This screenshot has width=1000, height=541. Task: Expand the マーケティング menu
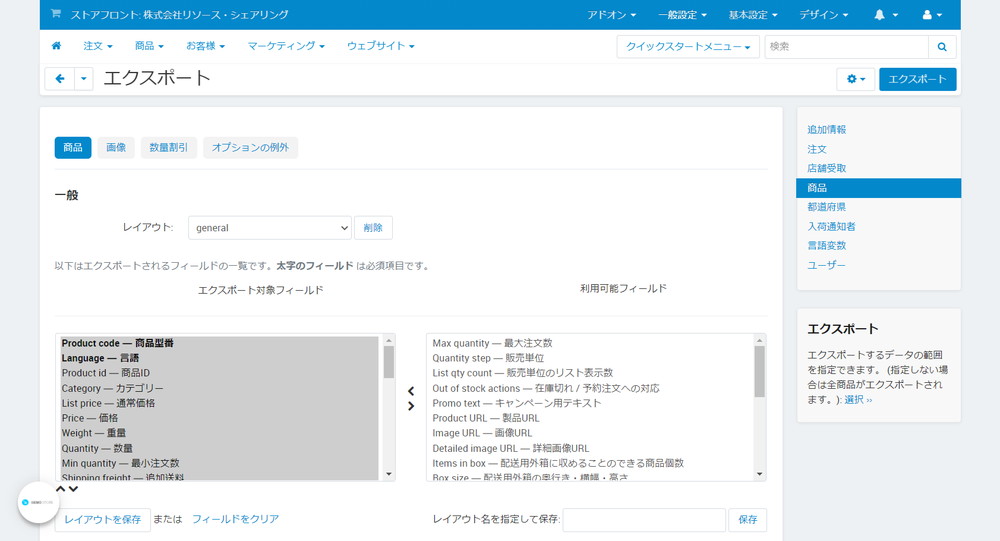point(286,46)
